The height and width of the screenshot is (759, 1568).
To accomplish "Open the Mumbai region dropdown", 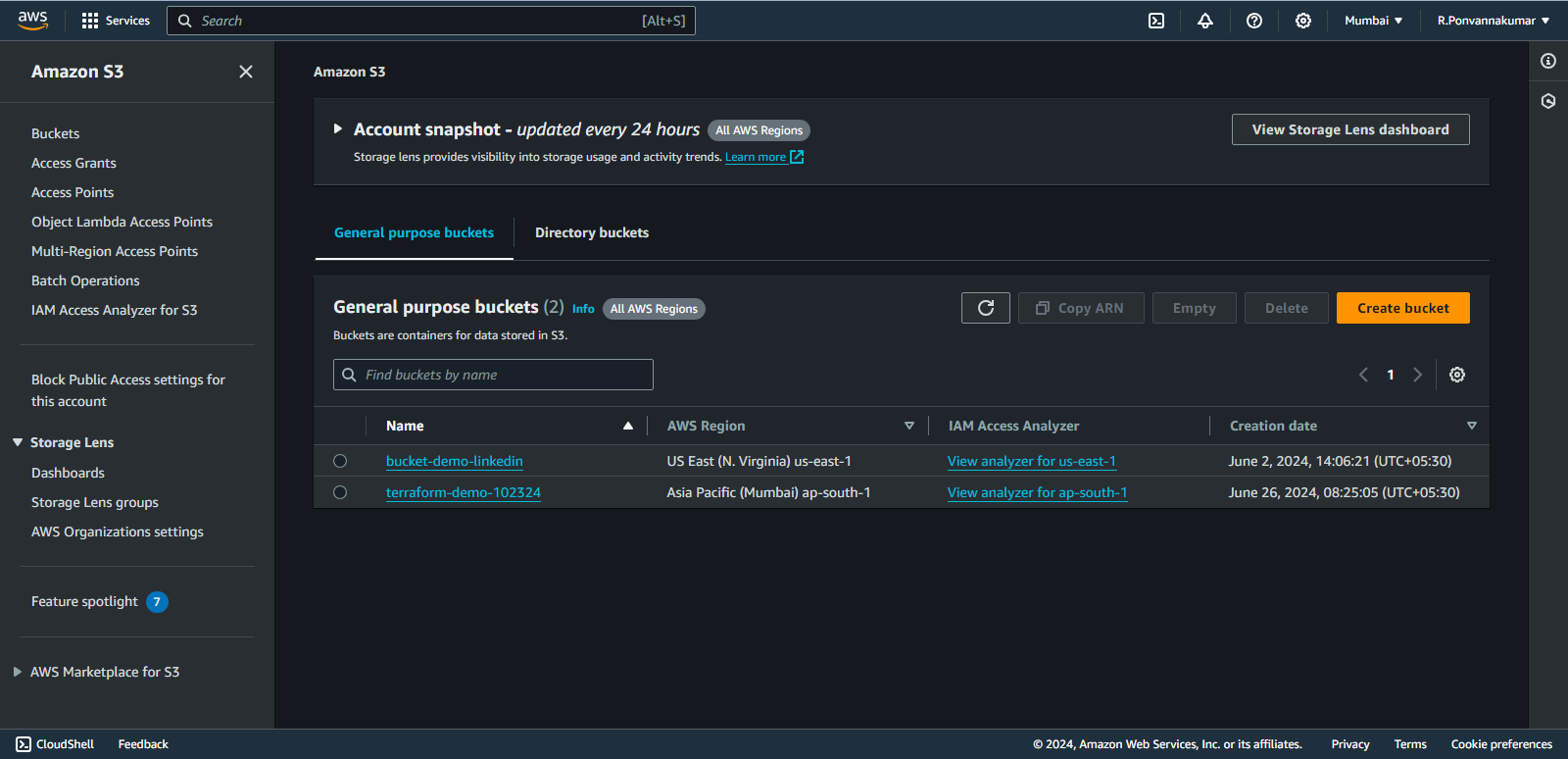I will click(x=1374, y=21).
